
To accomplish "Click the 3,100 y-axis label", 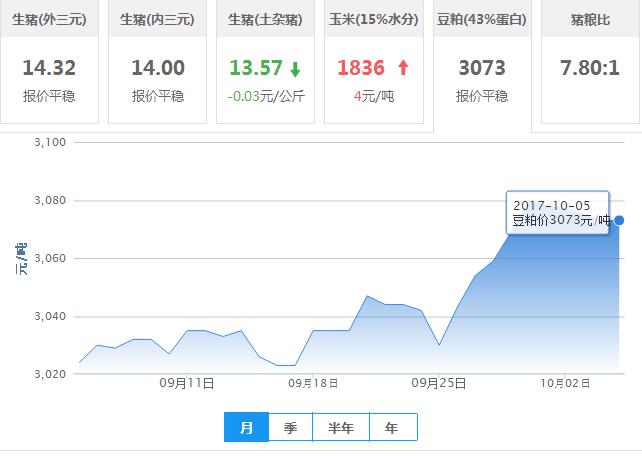I will (50, 142).
